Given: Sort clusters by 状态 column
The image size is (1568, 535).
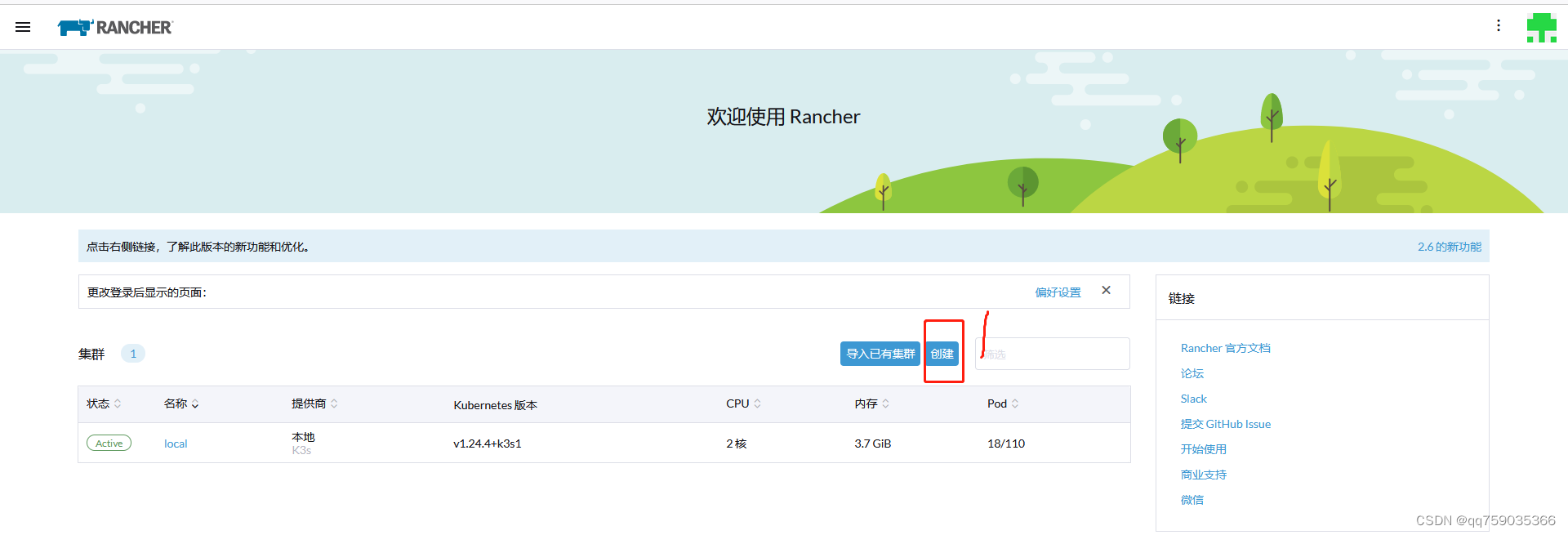Looking at the screenshot, I should point(104,403).
